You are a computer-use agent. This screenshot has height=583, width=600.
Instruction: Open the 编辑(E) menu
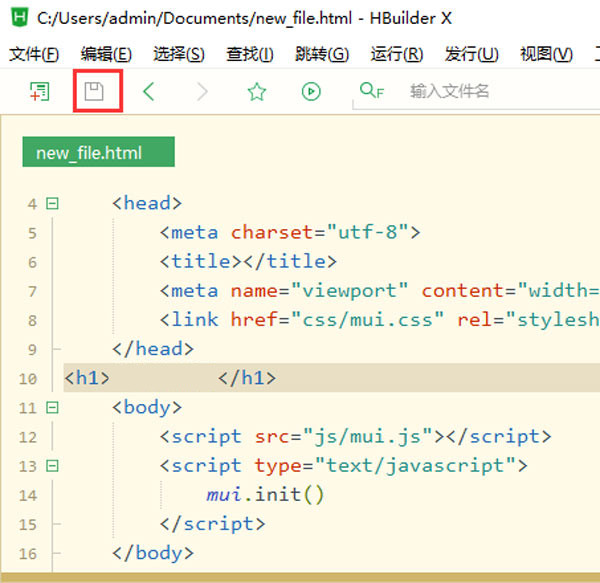[x=106, y=54]
